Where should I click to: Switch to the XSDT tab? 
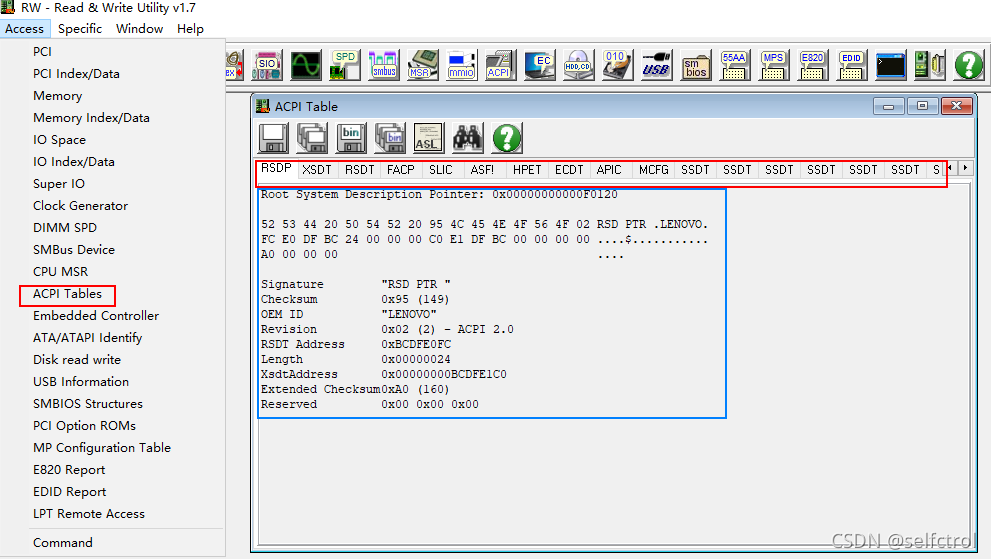[317, 169]
